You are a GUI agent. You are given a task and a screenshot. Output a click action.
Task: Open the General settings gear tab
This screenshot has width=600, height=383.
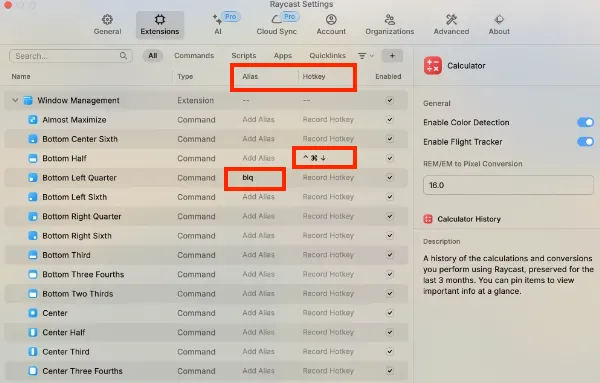[x=107, y=25]
